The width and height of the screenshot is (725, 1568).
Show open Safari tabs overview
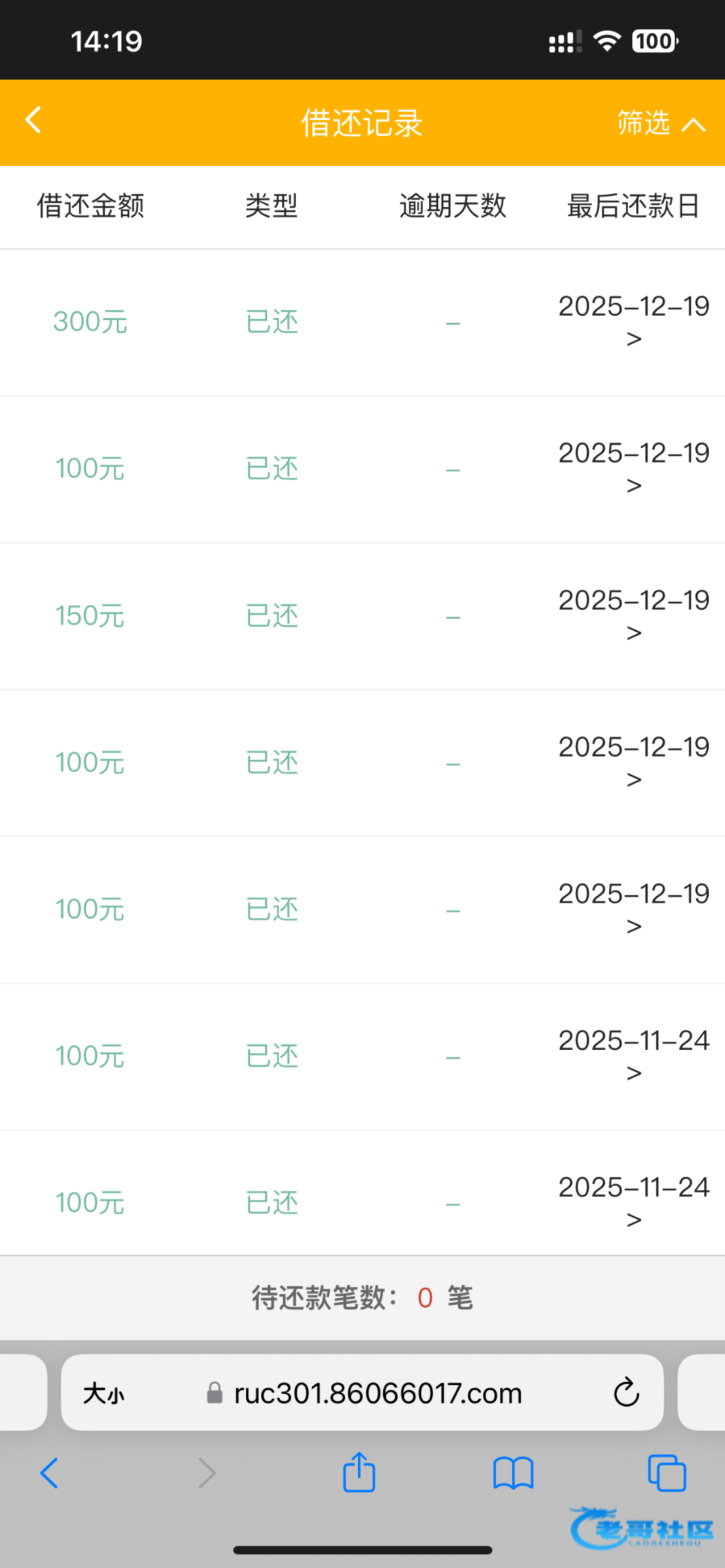coord(666,1473)
